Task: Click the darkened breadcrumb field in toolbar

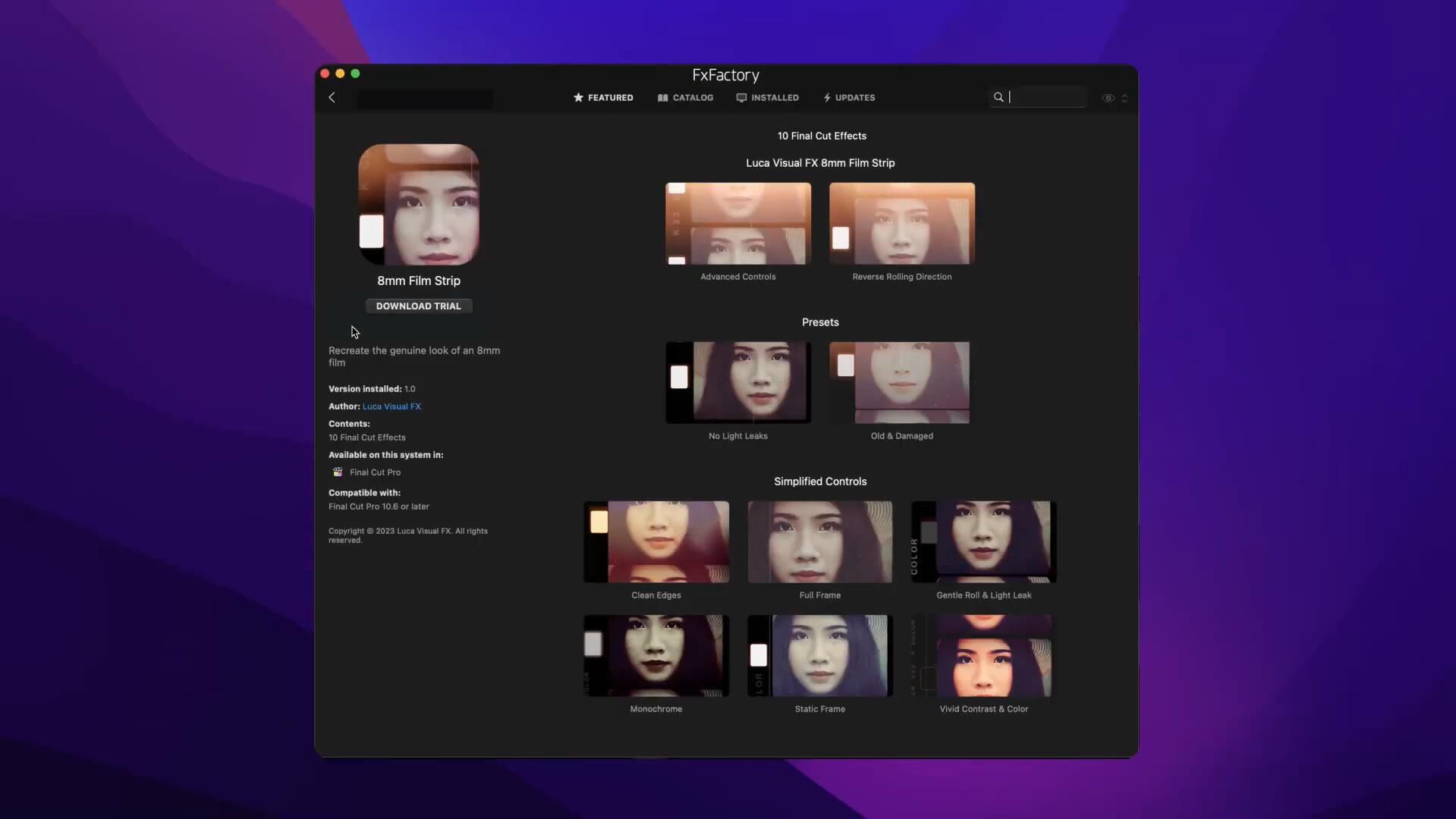Action: click(x=425, y=99)
